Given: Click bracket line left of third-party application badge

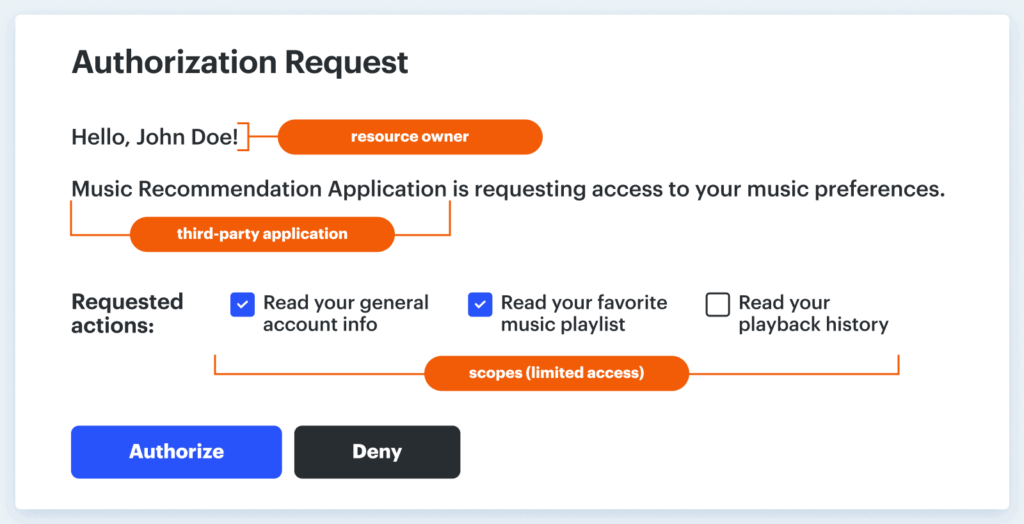Looking at the screenshot, I should click(99, 235).
